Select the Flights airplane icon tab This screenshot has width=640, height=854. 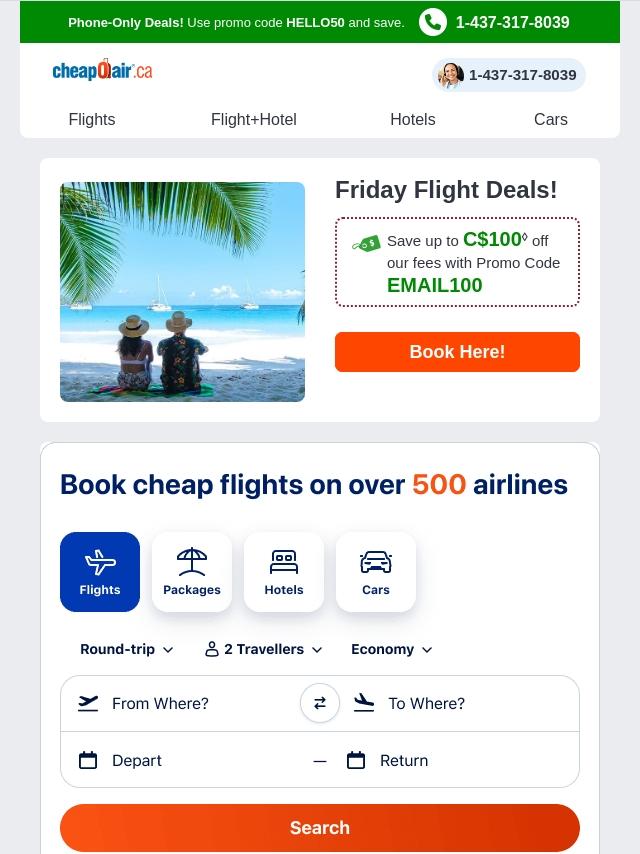pos(100,572)
